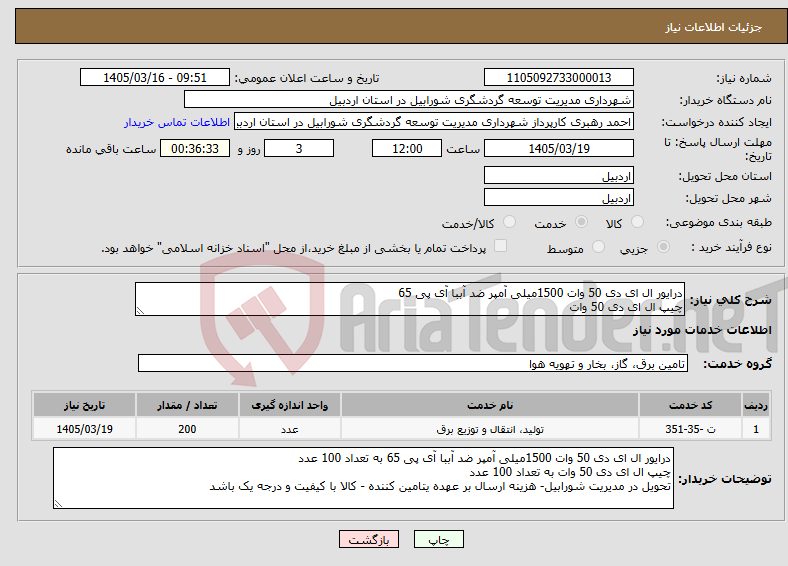Click the buyer organization name field
This screenshot has width=788, height=566.
[x=409, y=100]
